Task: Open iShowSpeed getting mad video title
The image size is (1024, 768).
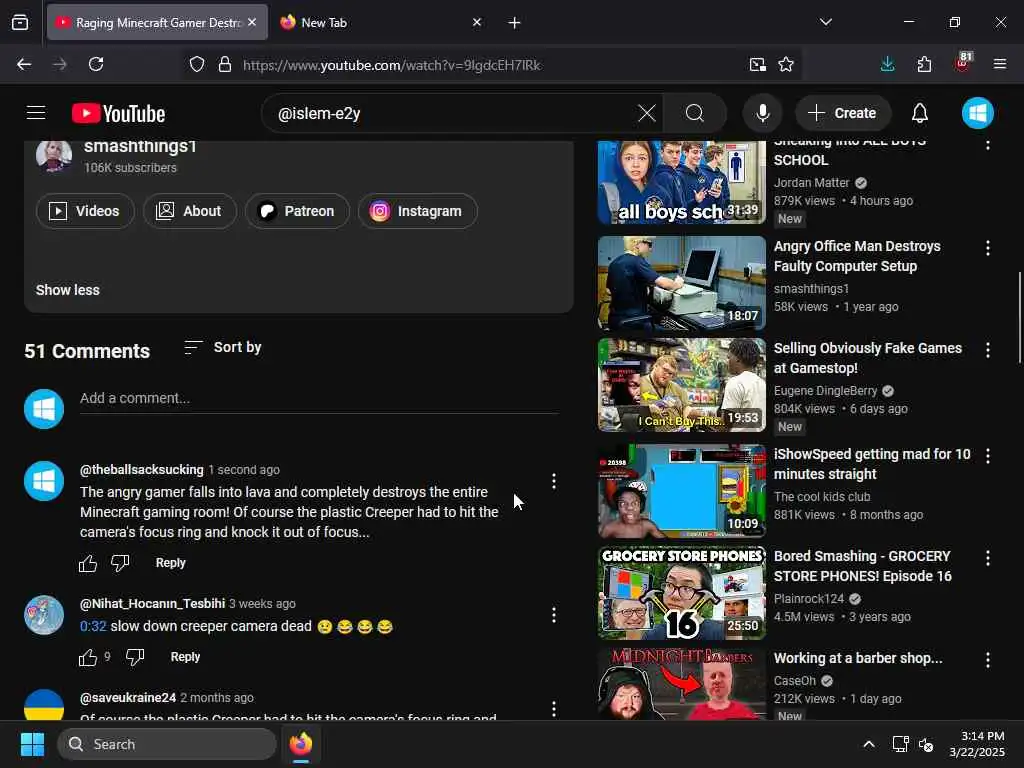Action: 872,464
